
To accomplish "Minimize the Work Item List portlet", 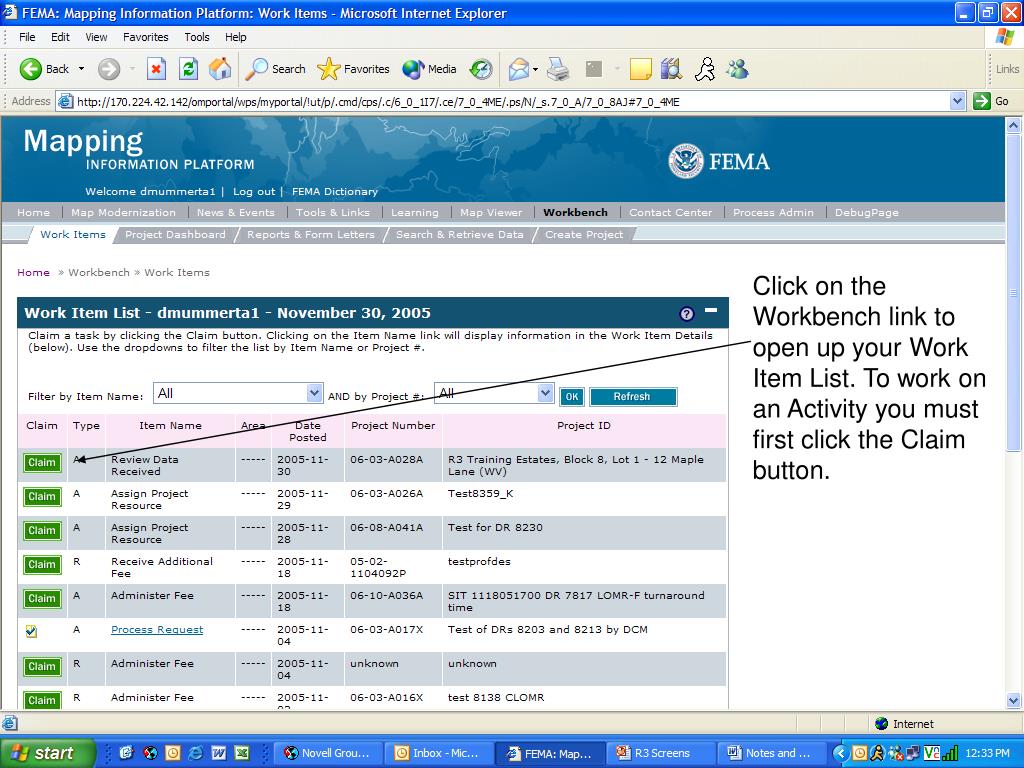I will pos(711,310).
